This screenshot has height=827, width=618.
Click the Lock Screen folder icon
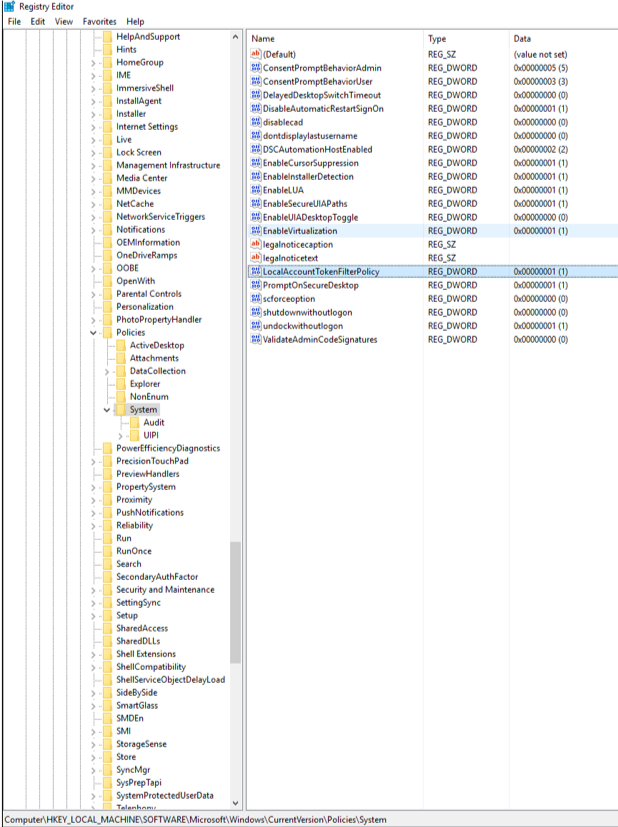[x=108, y=152]
